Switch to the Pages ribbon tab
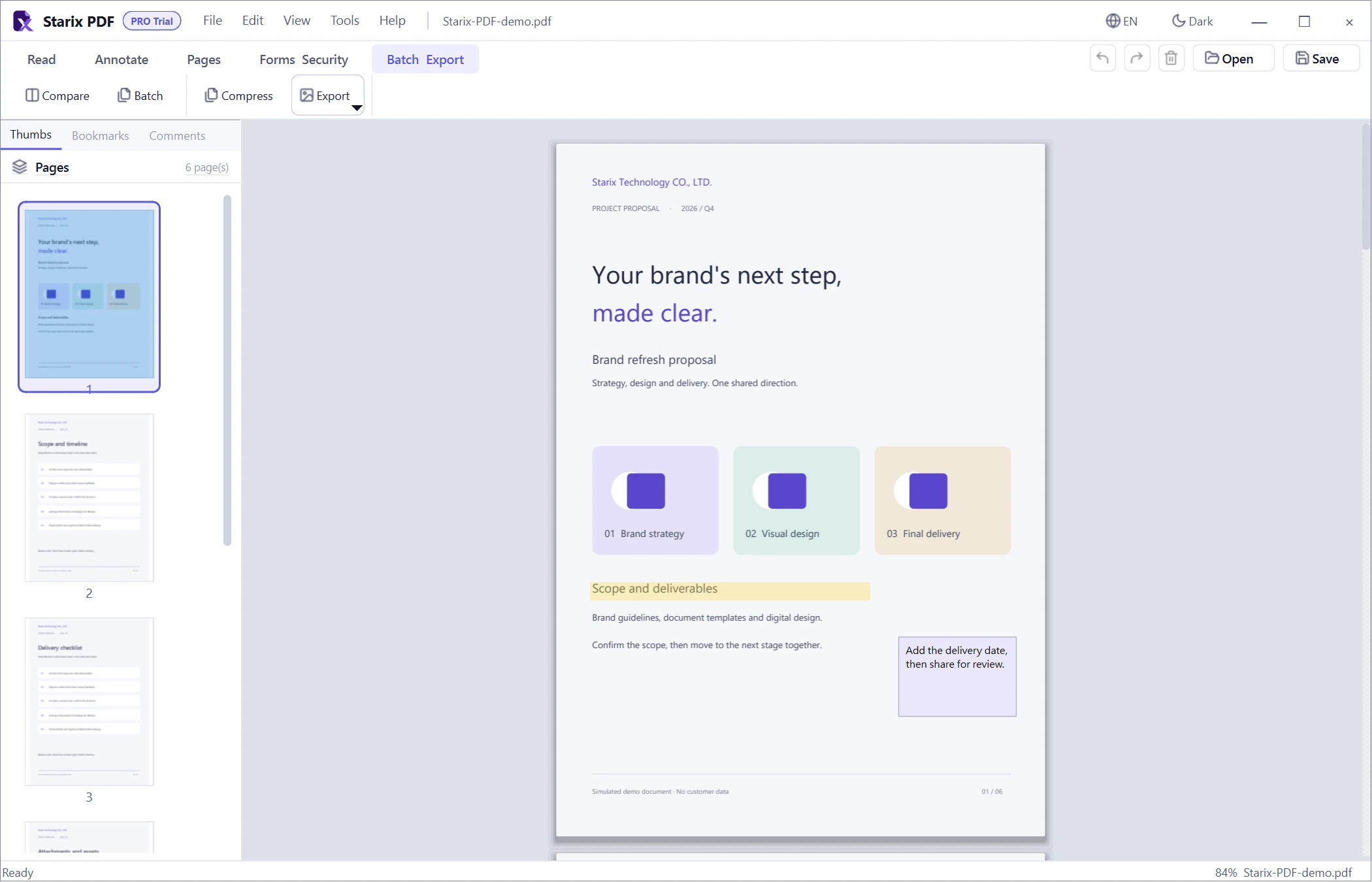The height and width of the screenshot is (882, 1372). point(204,59)
